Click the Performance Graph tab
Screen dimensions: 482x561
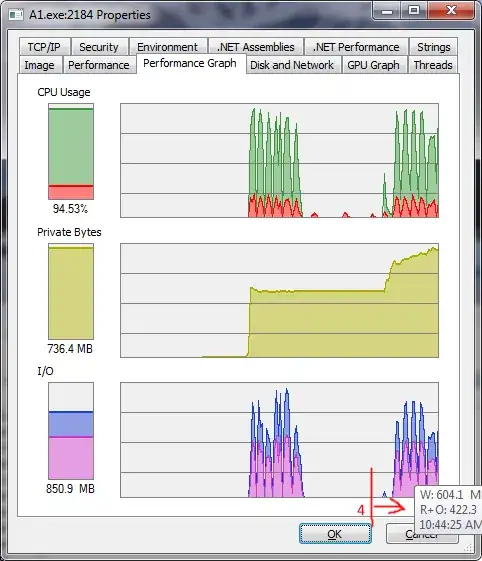(x=190, y=64)
